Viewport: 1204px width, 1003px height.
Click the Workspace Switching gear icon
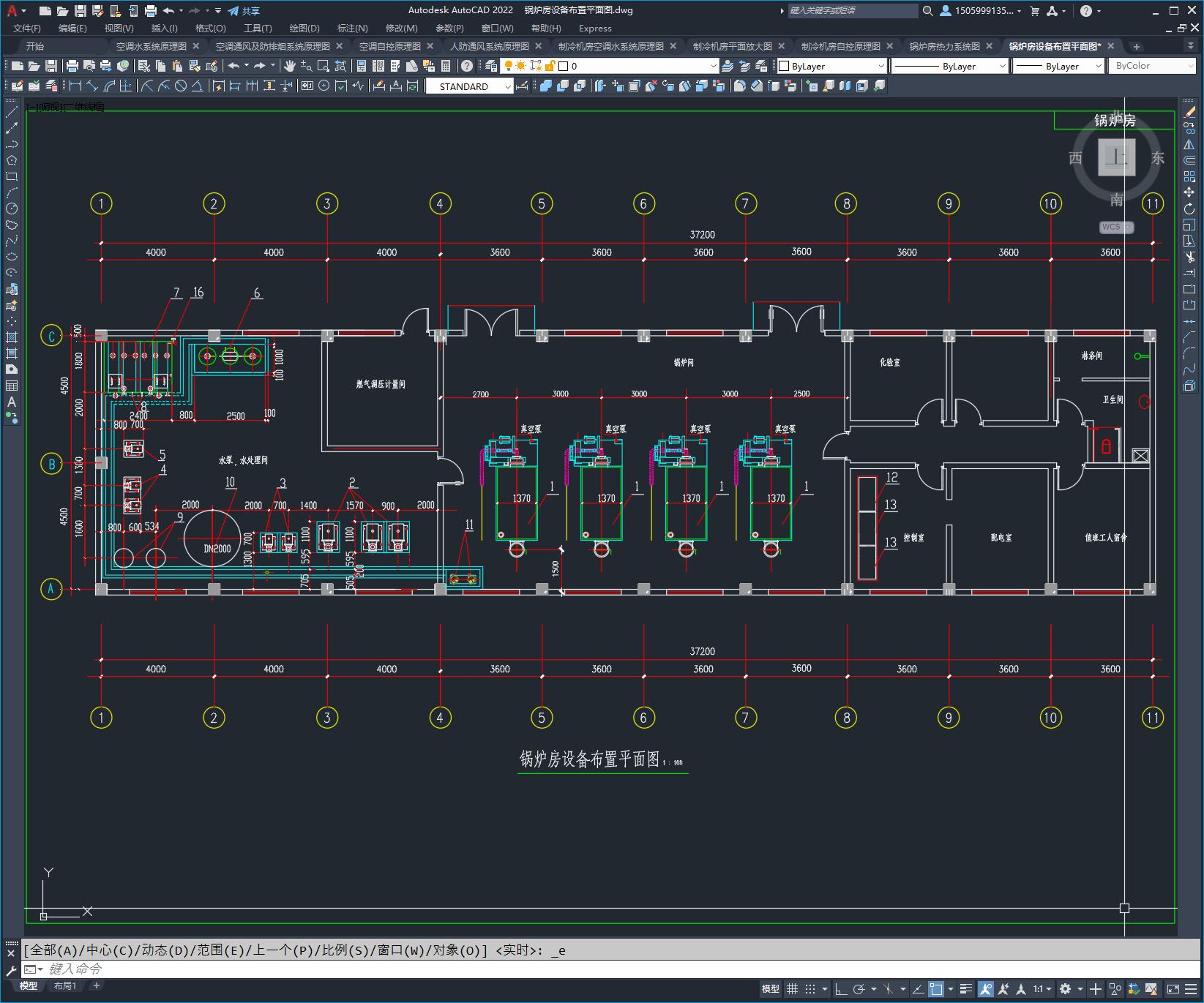(x=1065, y=989)
